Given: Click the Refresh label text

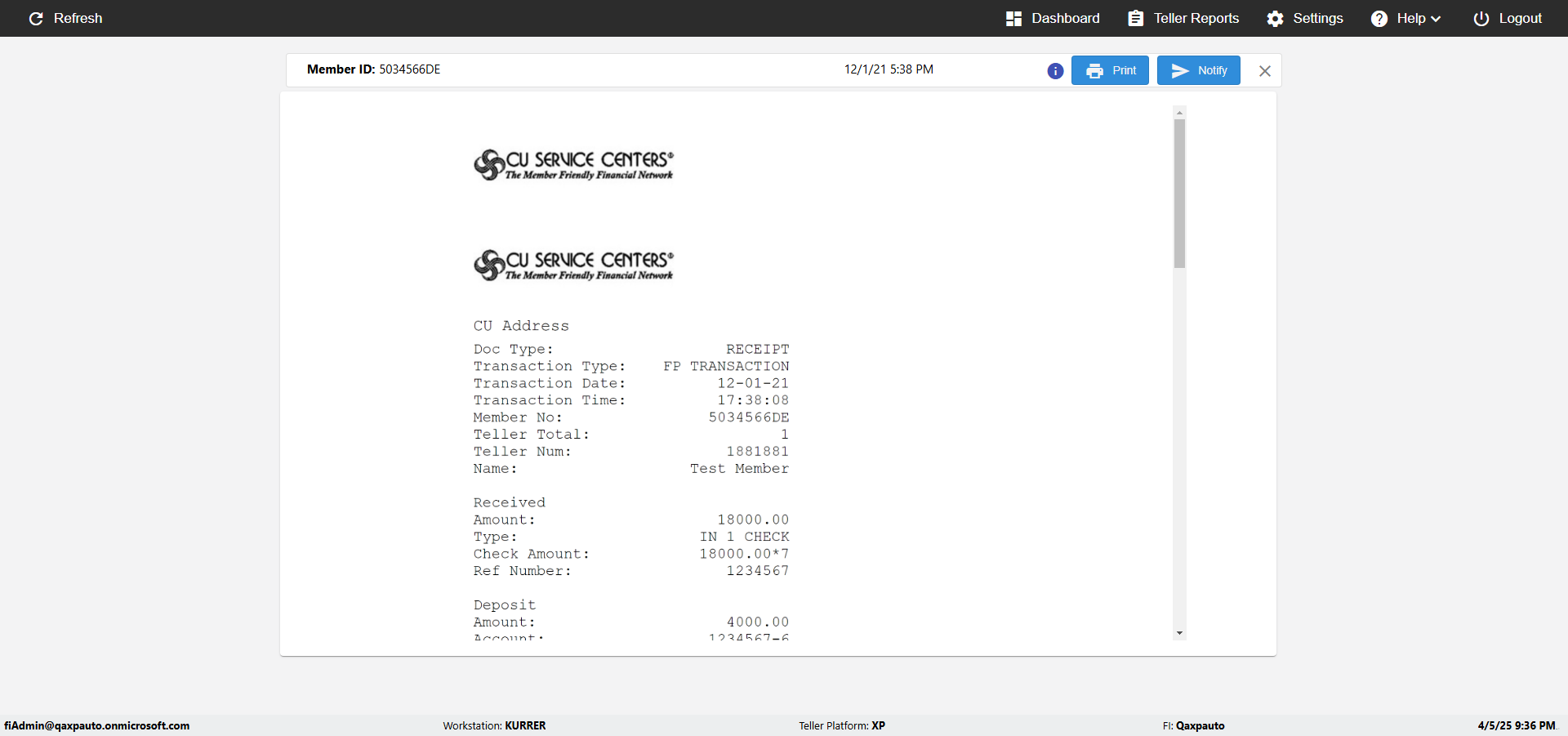Looking at the screenshot, I should [x=78, y=18].
